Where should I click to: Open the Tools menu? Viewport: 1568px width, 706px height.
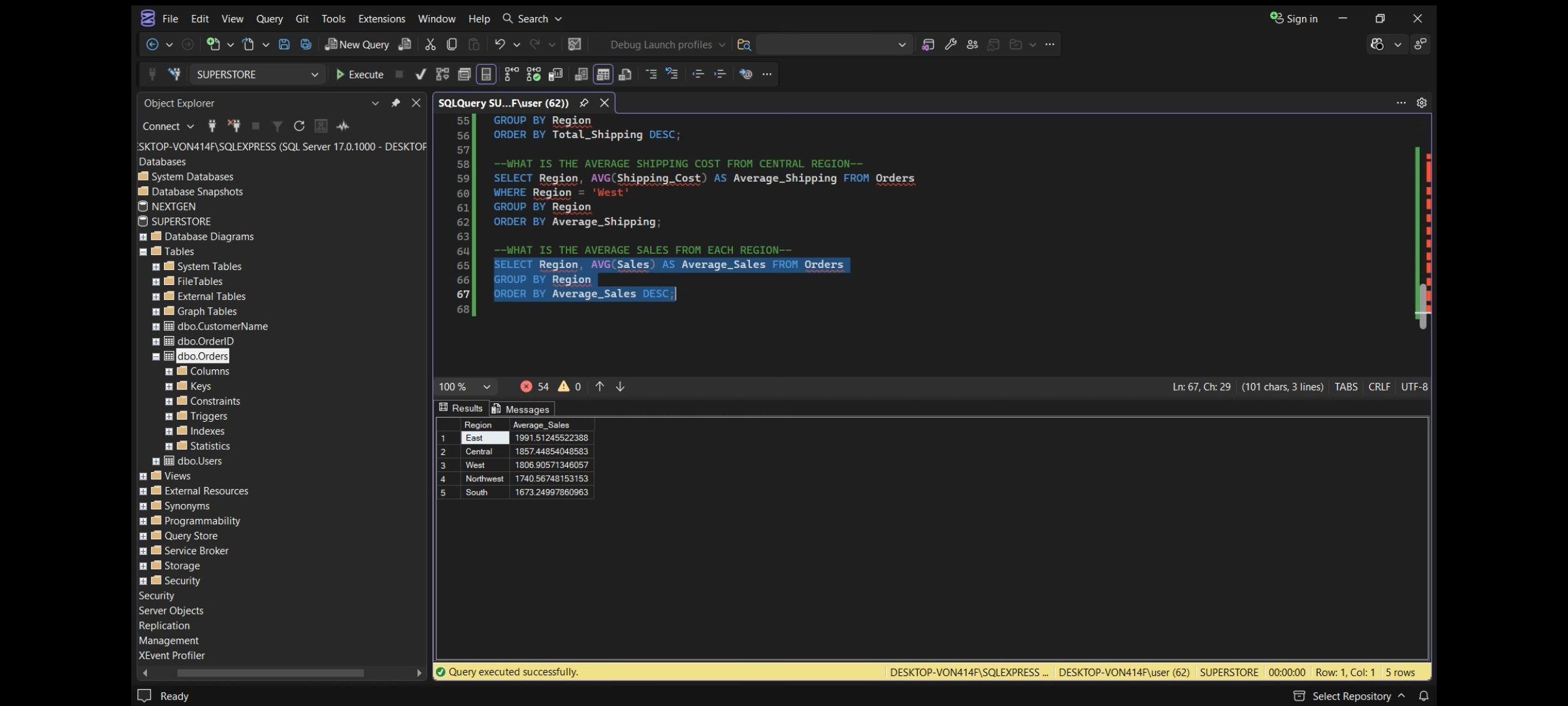pyautogui.click(x=333, y=19)
